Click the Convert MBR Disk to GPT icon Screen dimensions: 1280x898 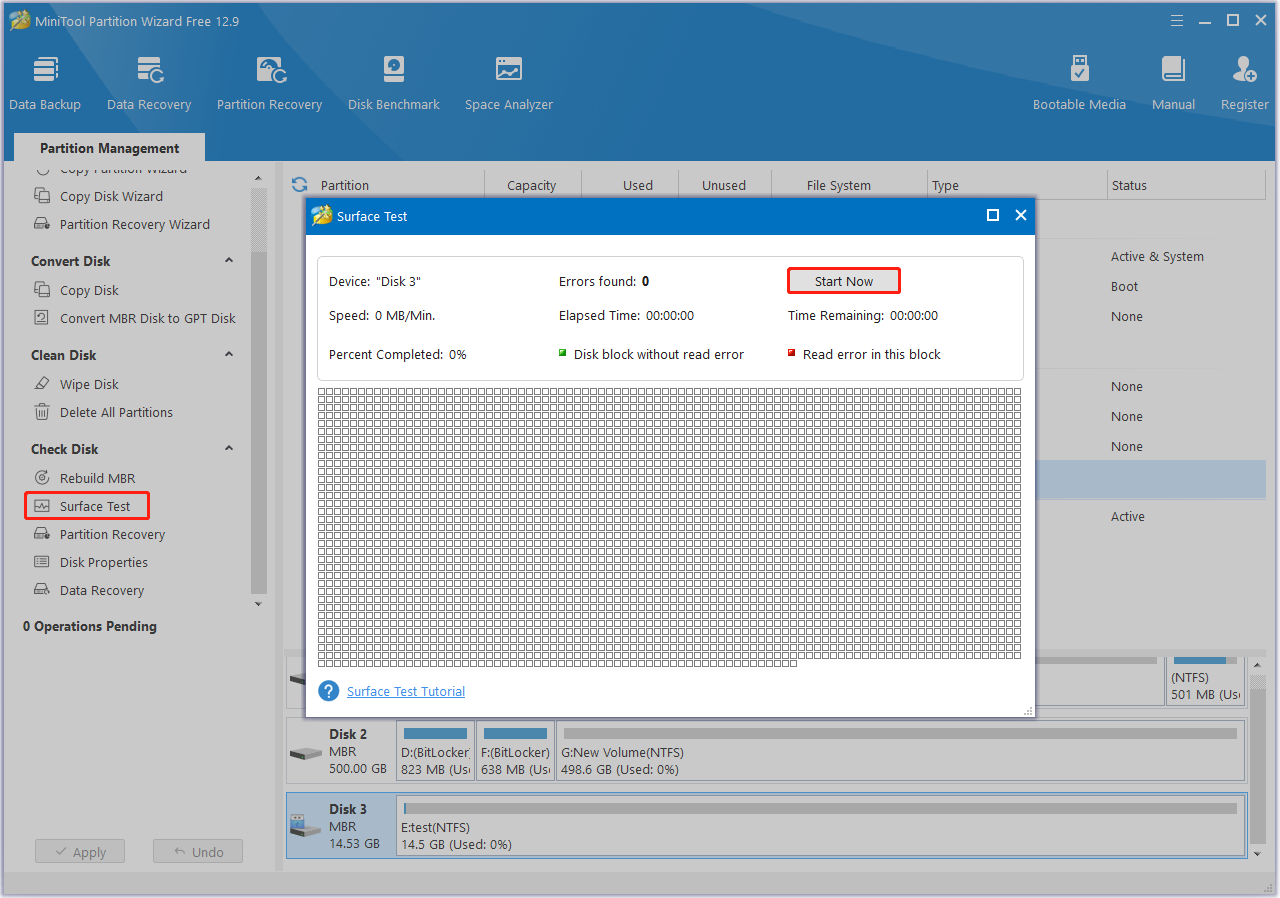point(42,318)
